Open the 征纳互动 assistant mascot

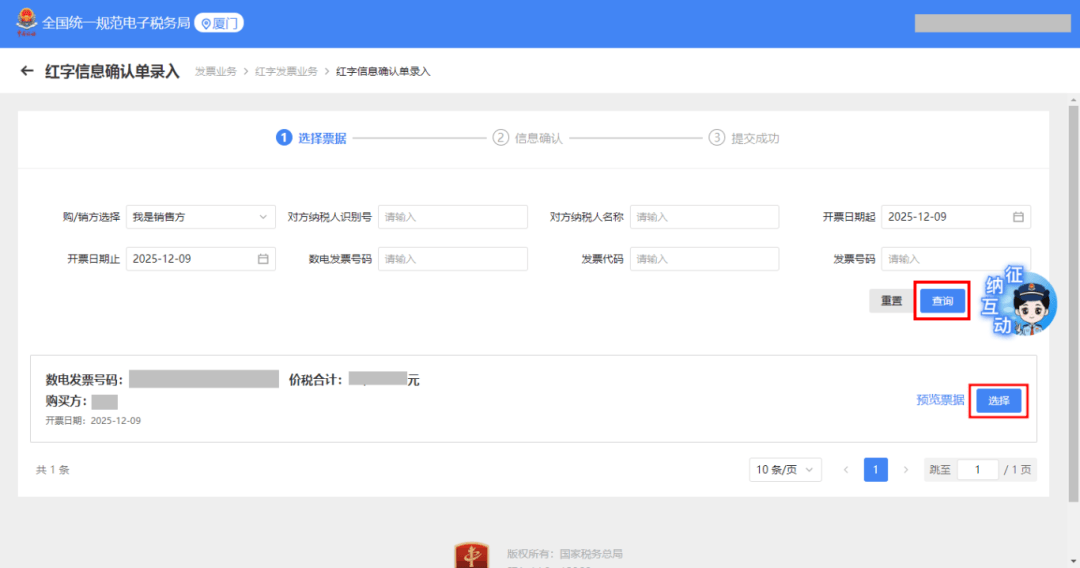(x=1020, y=304)
